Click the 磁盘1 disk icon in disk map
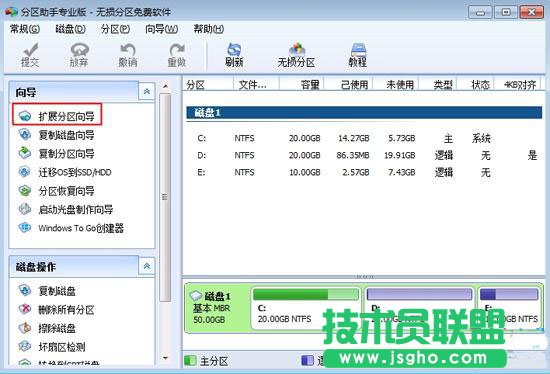This screenshot has width=550, height=374. point(196,296)
